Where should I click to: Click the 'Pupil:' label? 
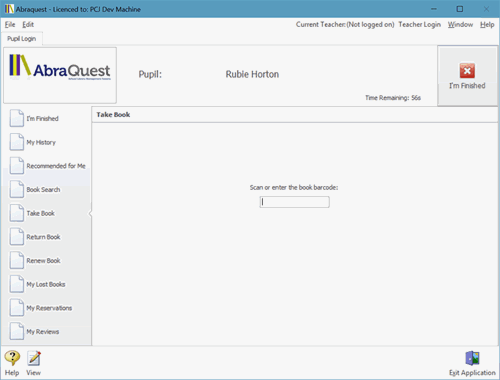(x=150, y=74)
